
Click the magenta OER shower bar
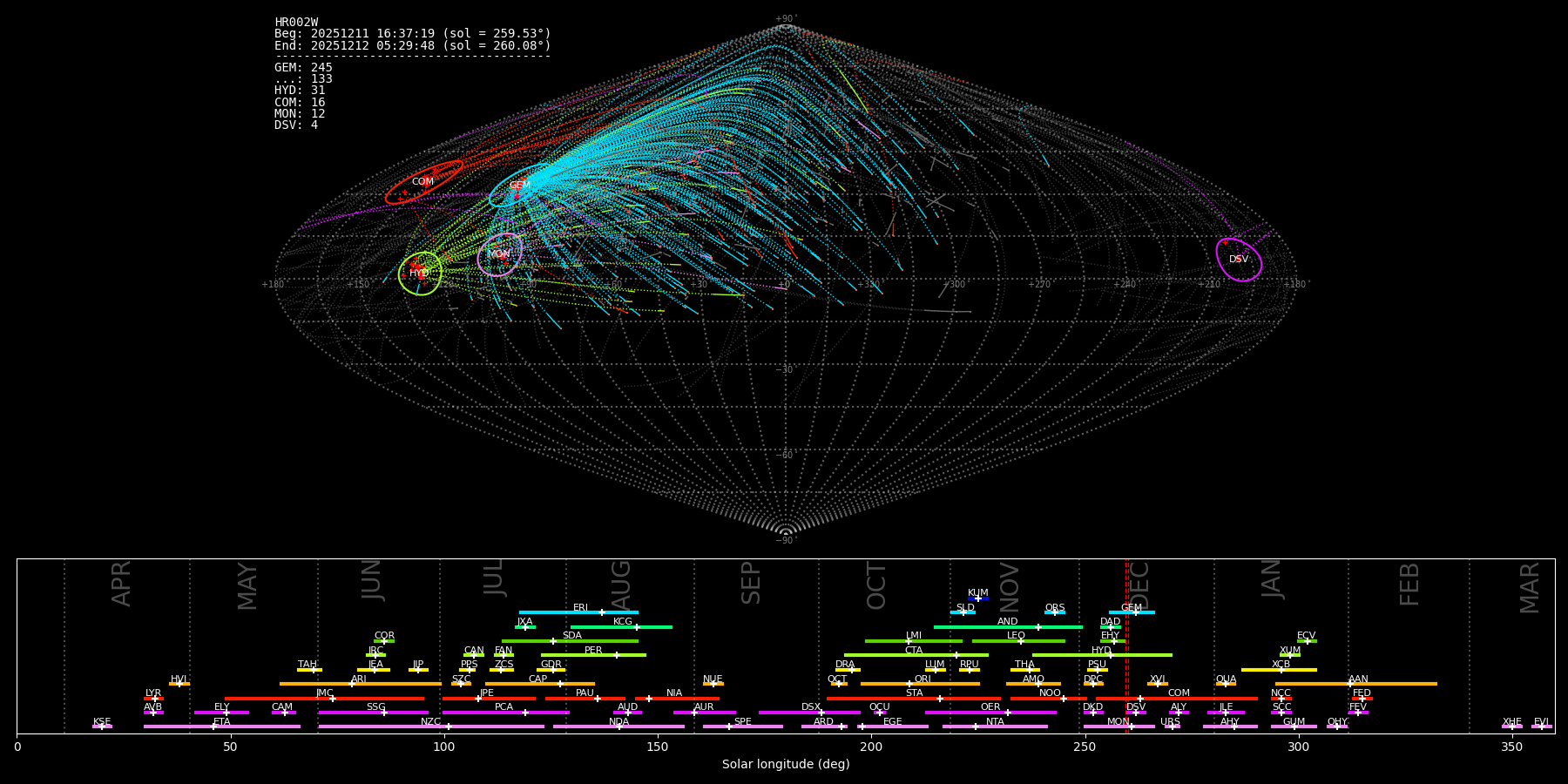(x=990, y=713)
